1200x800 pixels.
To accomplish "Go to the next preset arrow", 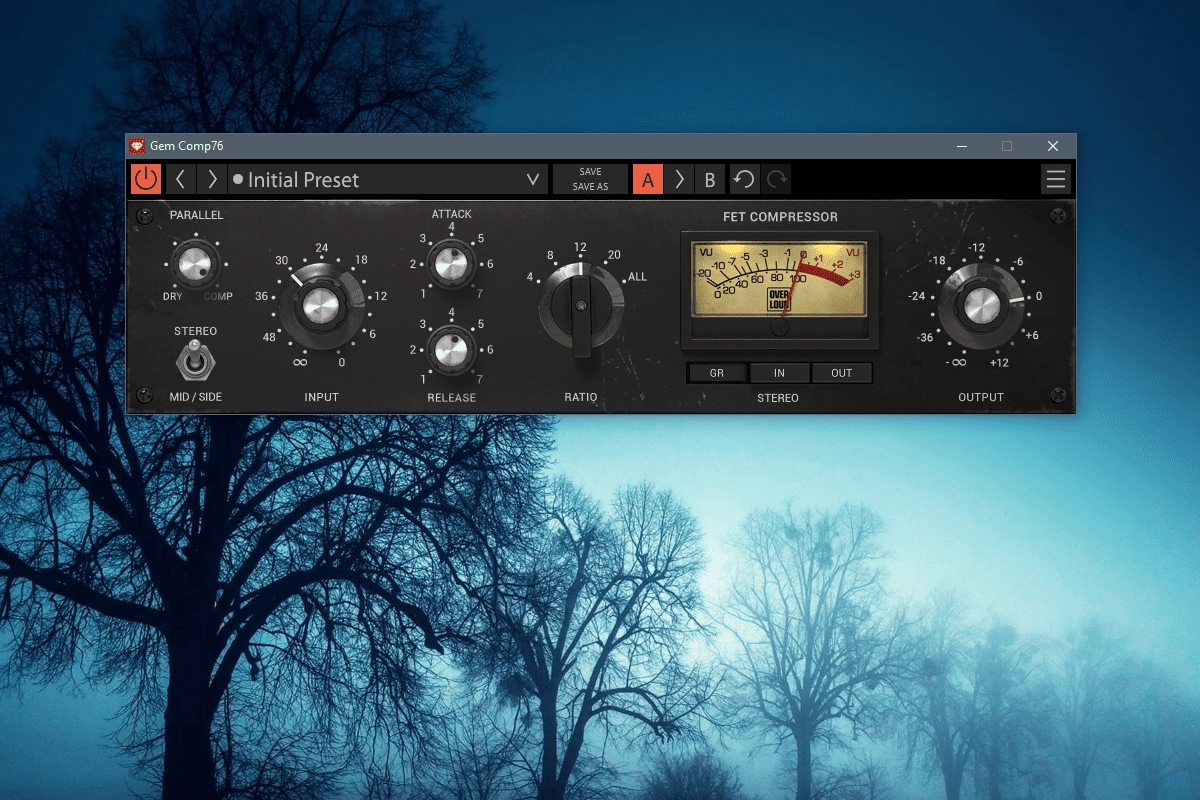I will point(212,180).
